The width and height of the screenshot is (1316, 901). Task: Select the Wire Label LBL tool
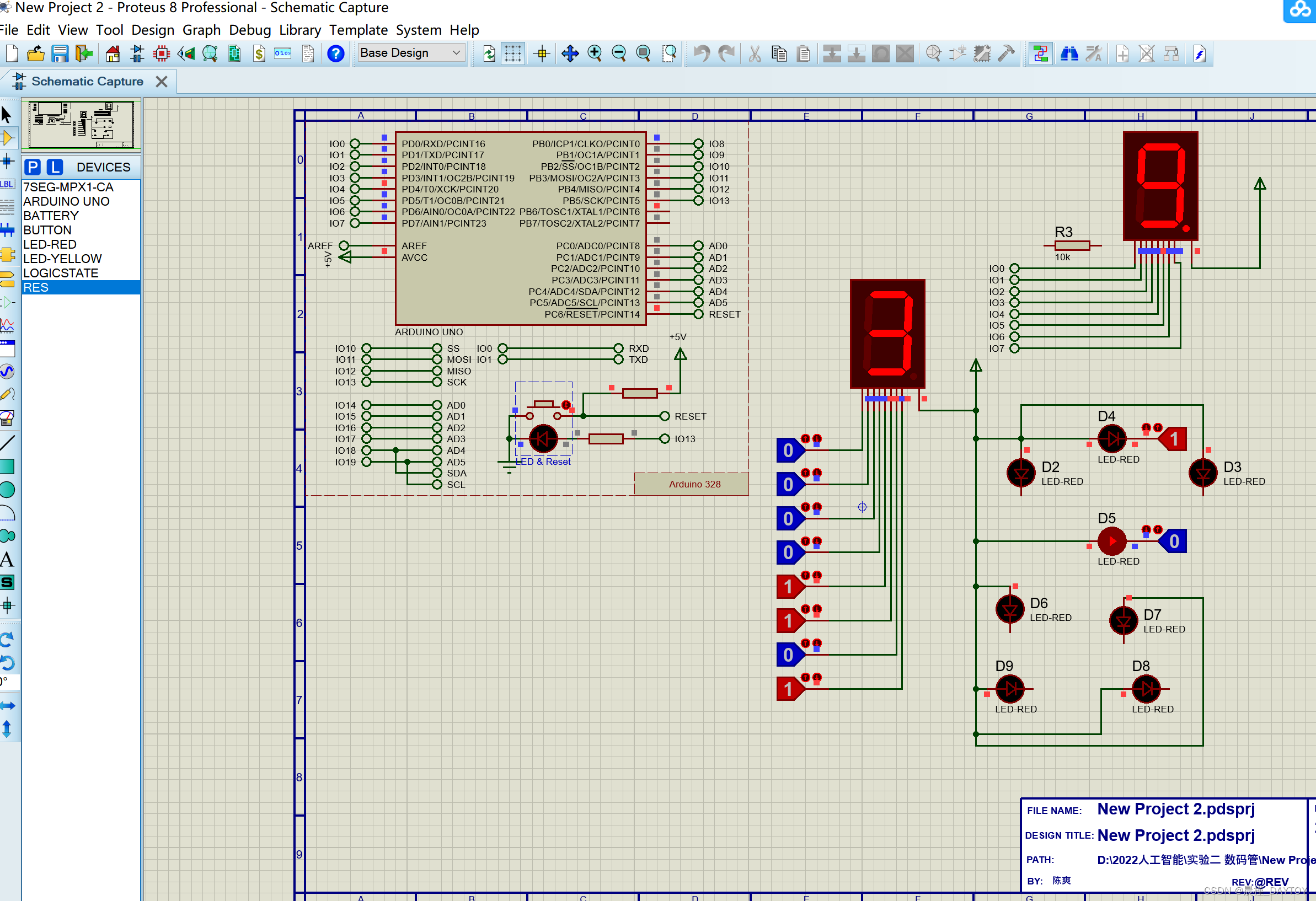pos(7,184)
